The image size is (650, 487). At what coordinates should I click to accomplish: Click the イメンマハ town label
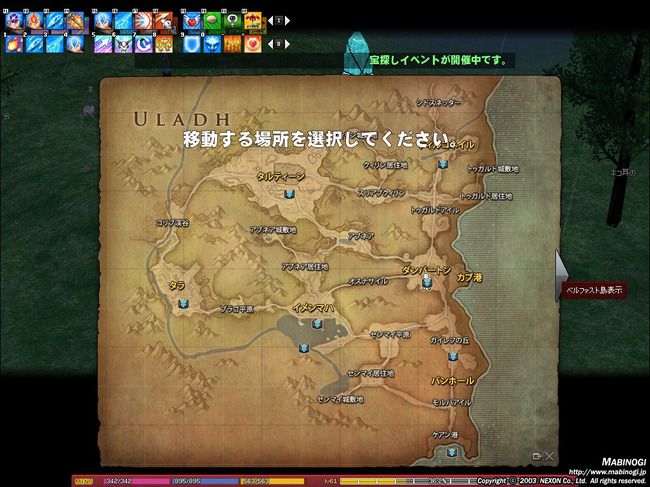(313, 308)
